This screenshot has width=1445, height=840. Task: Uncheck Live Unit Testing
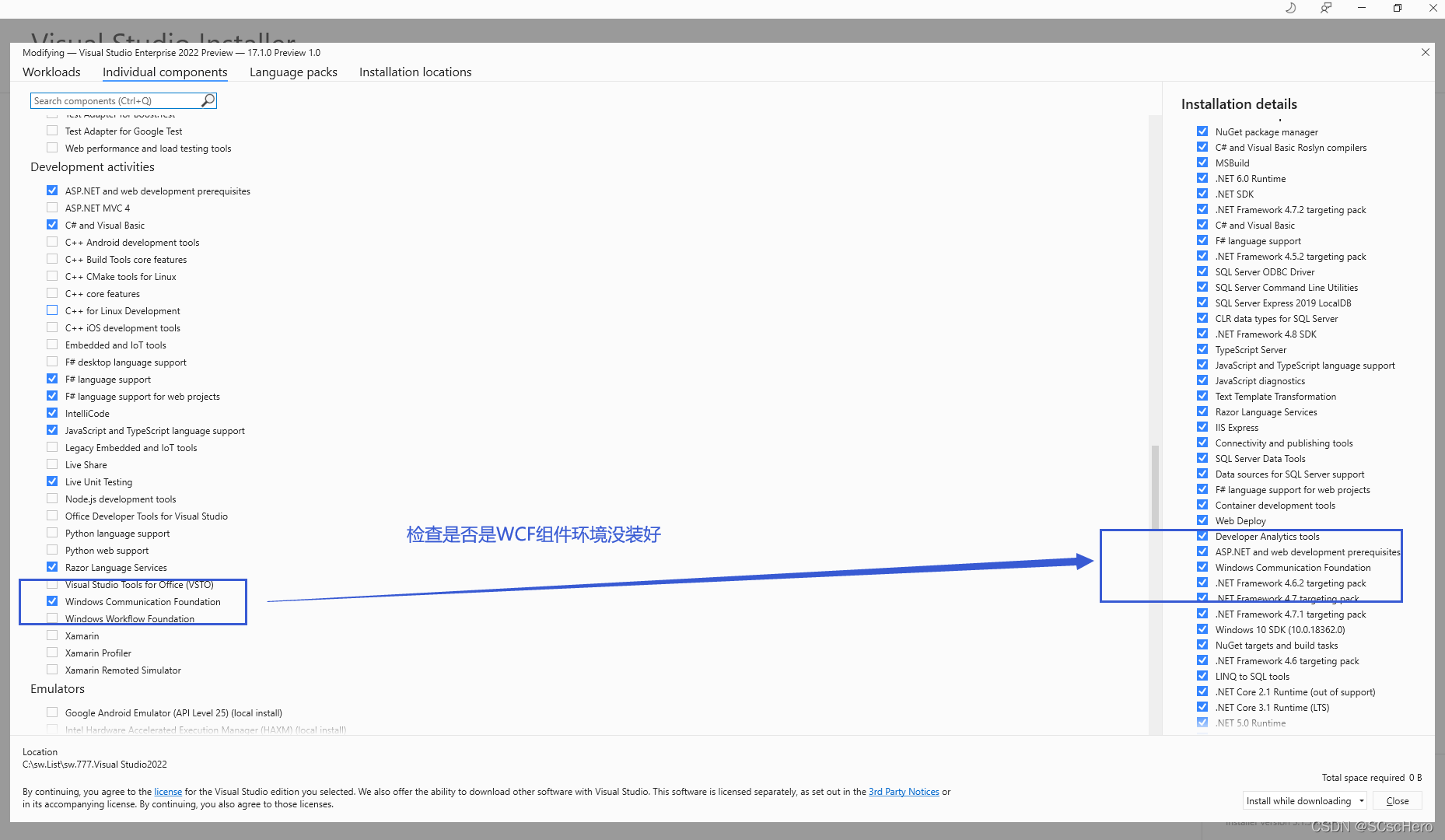(x=52, y=481)
